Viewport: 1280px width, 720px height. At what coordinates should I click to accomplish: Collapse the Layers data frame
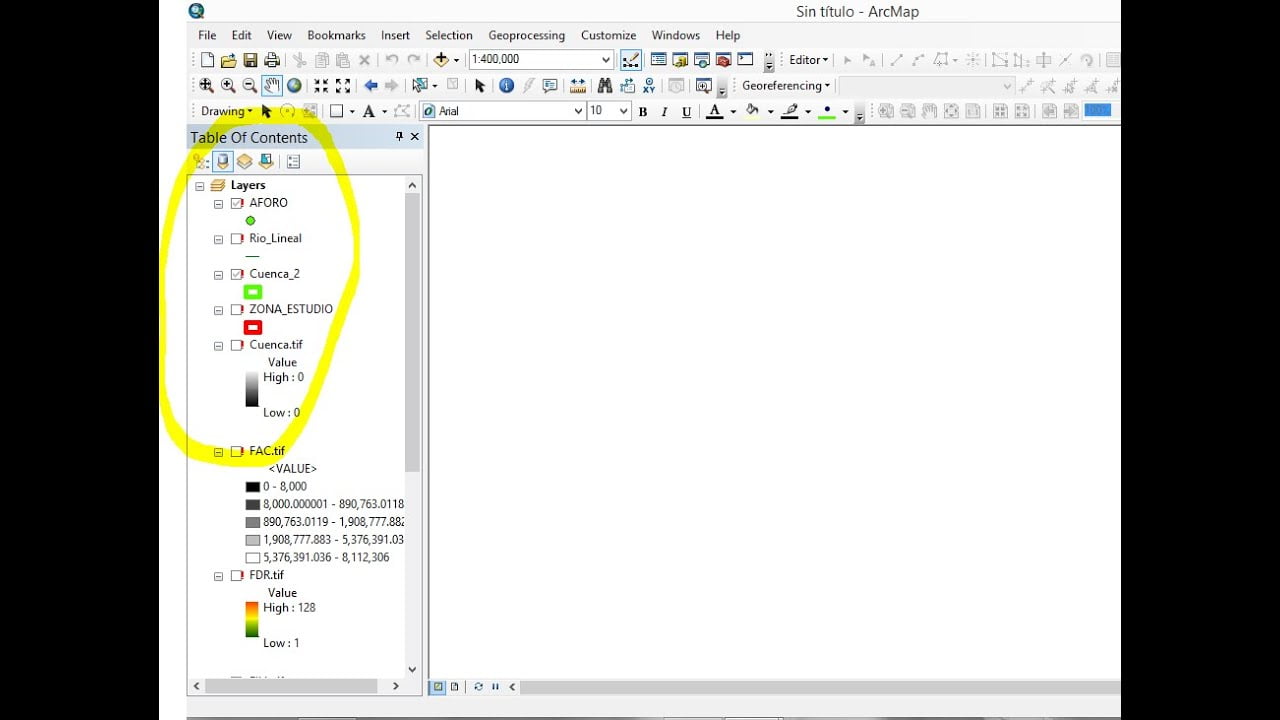[x=200, y=186]
